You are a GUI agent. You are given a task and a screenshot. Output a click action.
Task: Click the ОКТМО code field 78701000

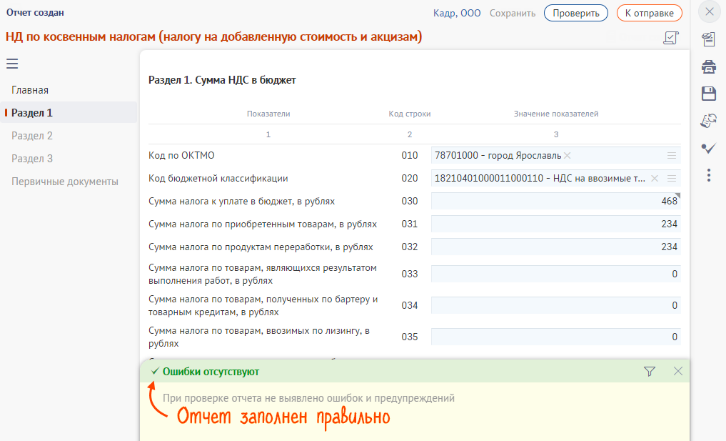click(x=556, y=156)
